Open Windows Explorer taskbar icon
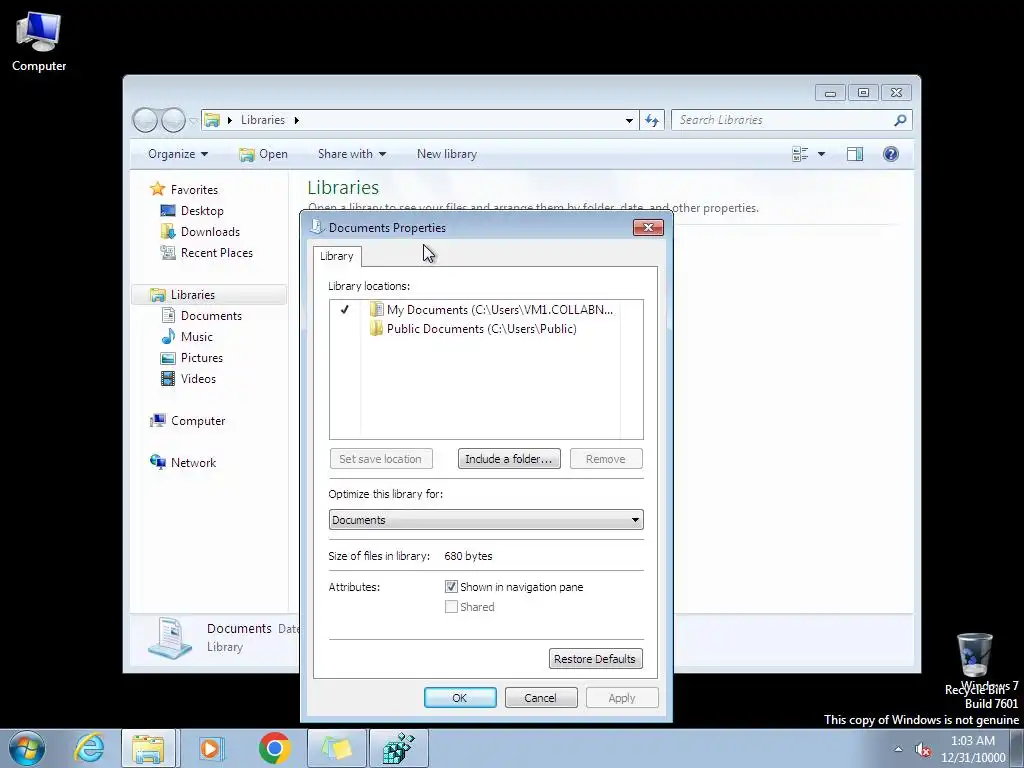Image resolution: width=1024 pixels, height=768 pixels. click(x=148, y=748)
